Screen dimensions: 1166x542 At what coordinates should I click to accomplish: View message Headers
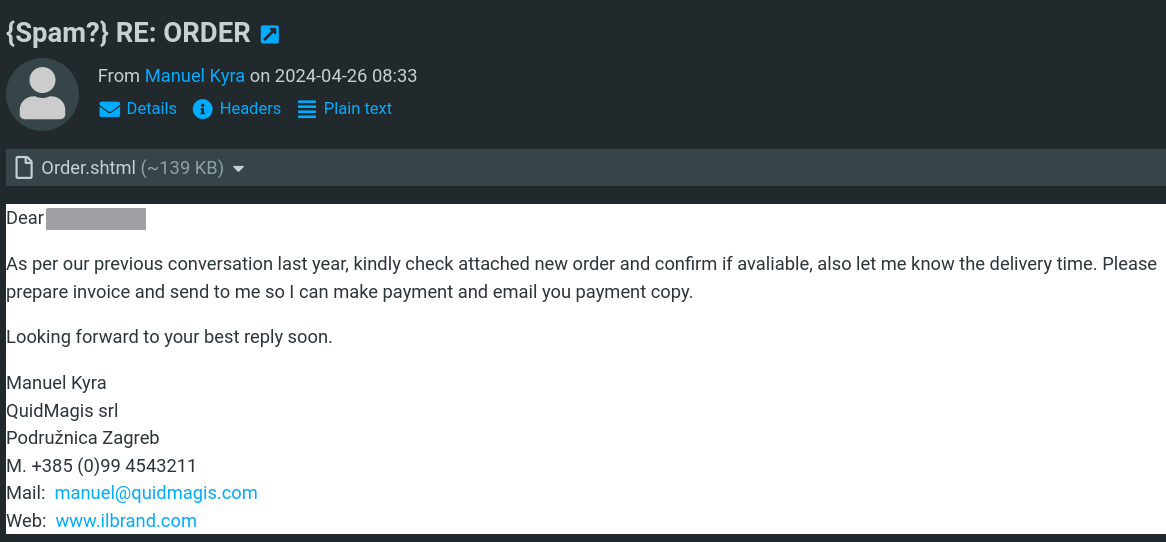click(250, 109)
